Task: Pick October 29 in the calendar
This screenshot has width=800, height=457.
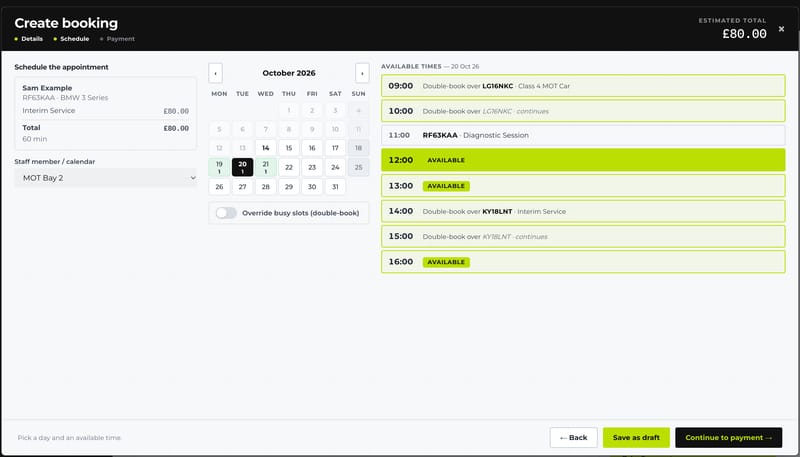Action: [289, 187]
